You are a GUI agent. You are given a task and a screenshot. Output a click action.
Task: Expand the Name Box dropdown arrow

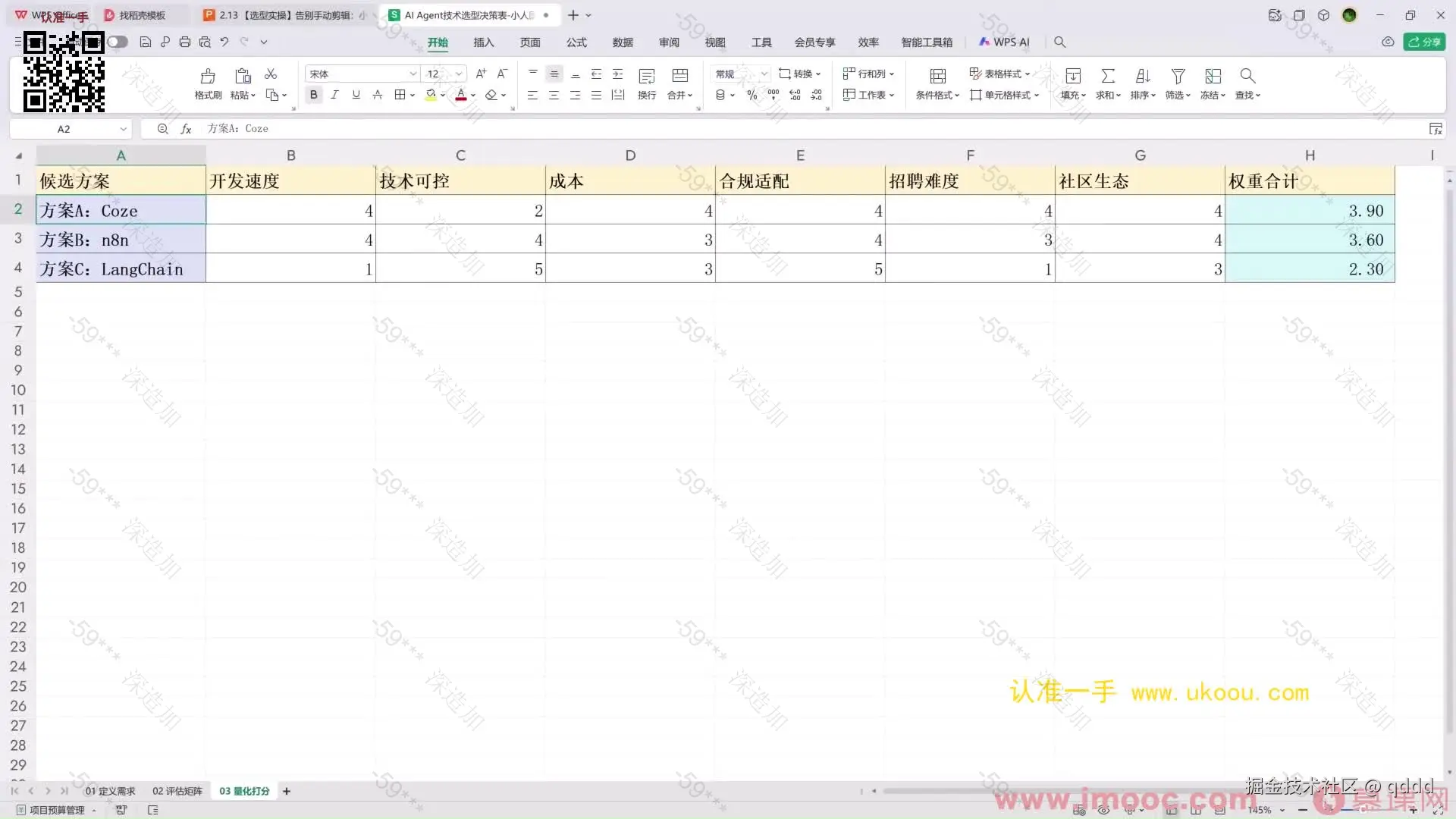tap(123, 129)
